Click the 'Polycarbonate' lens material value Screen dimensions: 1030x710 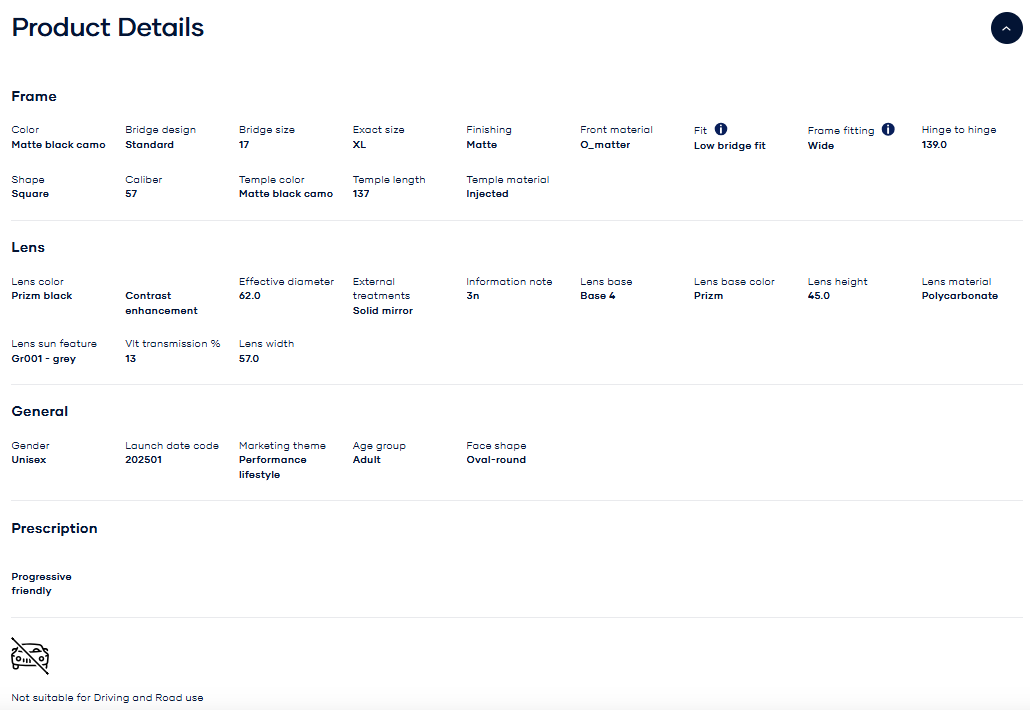click(959, 296)
